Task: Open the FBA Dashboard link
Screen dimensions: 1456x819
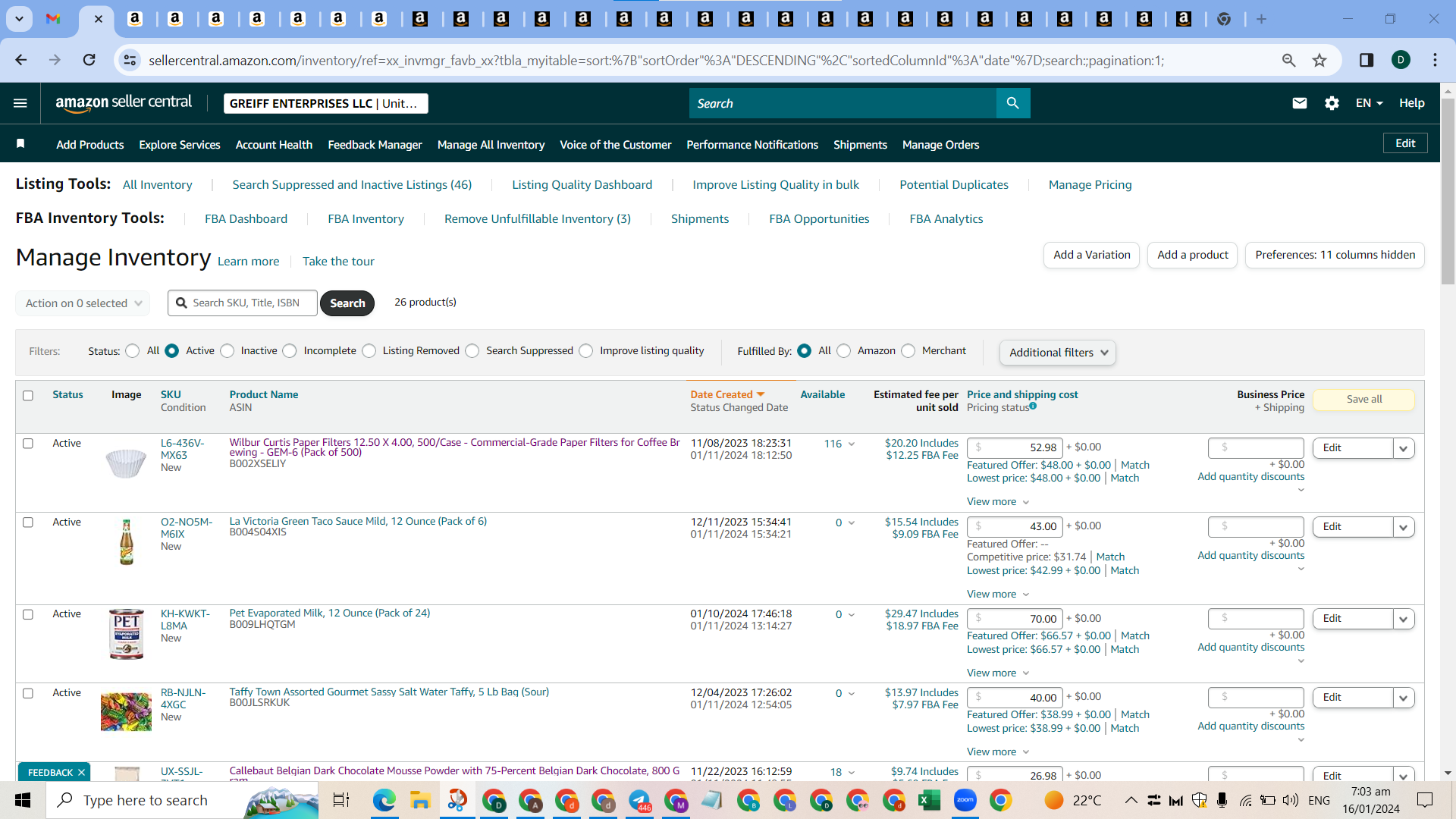Action: point(246,218)
